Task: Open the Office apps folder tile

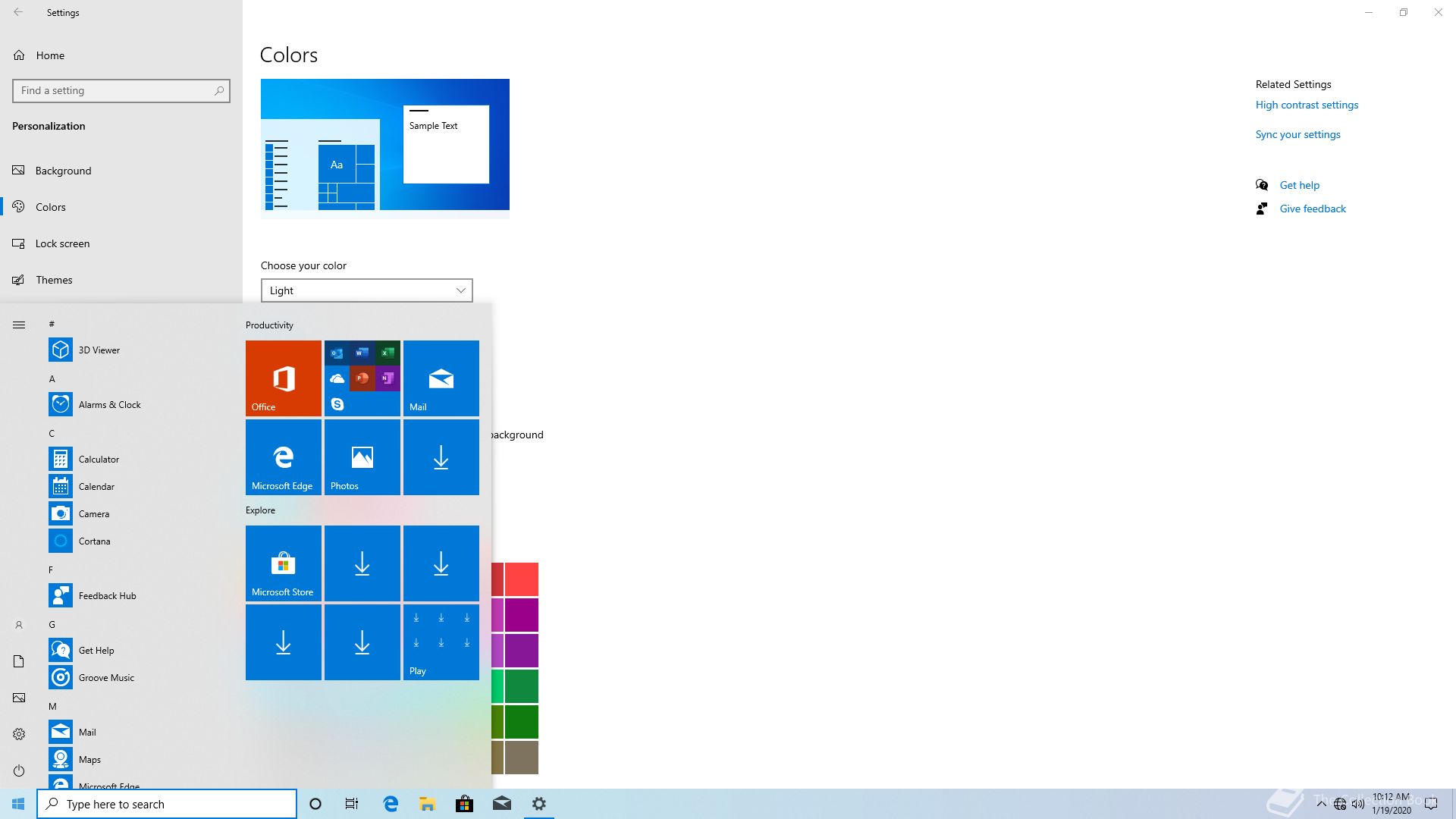Action: coord(362,378)
